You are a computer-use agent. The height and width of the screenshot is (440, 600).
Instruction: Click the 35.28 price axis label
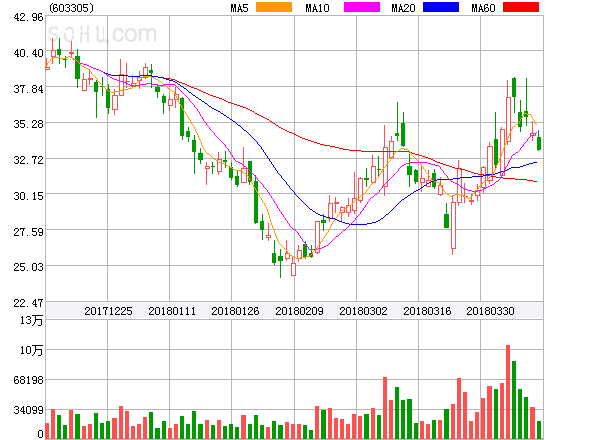pos(29,124)
